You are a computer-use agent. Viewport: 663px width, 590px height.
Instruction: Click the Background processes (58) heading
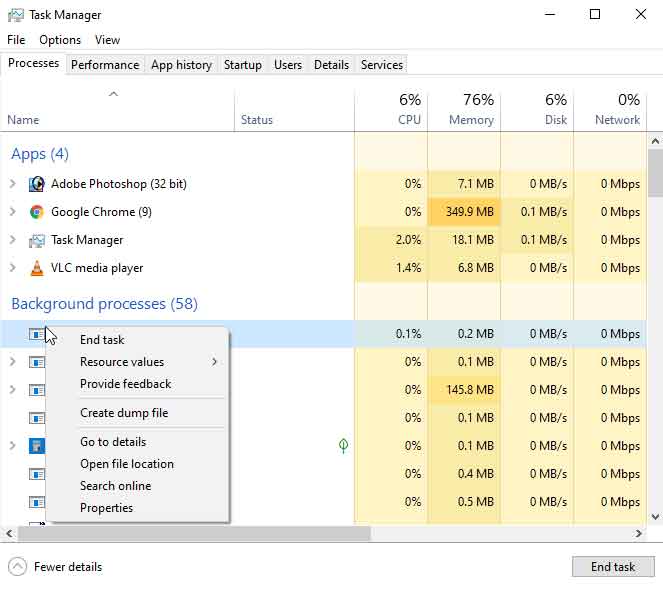pyautogui.click(x=104, y=304)
